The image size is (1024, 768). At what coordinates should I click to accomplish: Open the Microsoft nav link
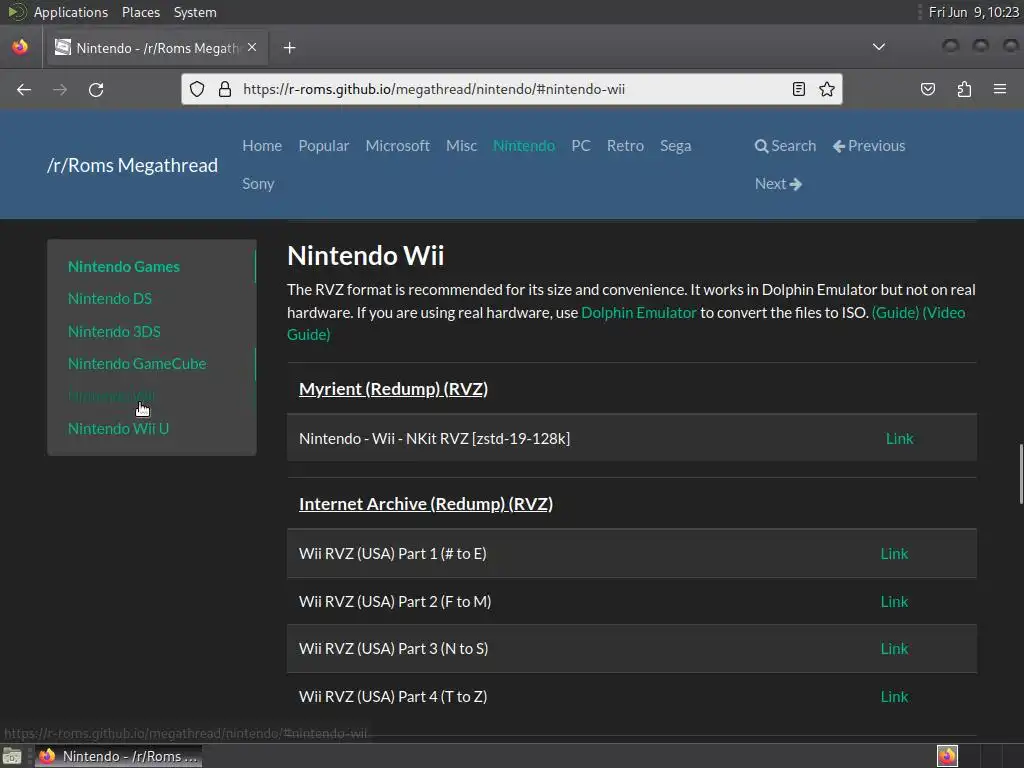(397, 146)
